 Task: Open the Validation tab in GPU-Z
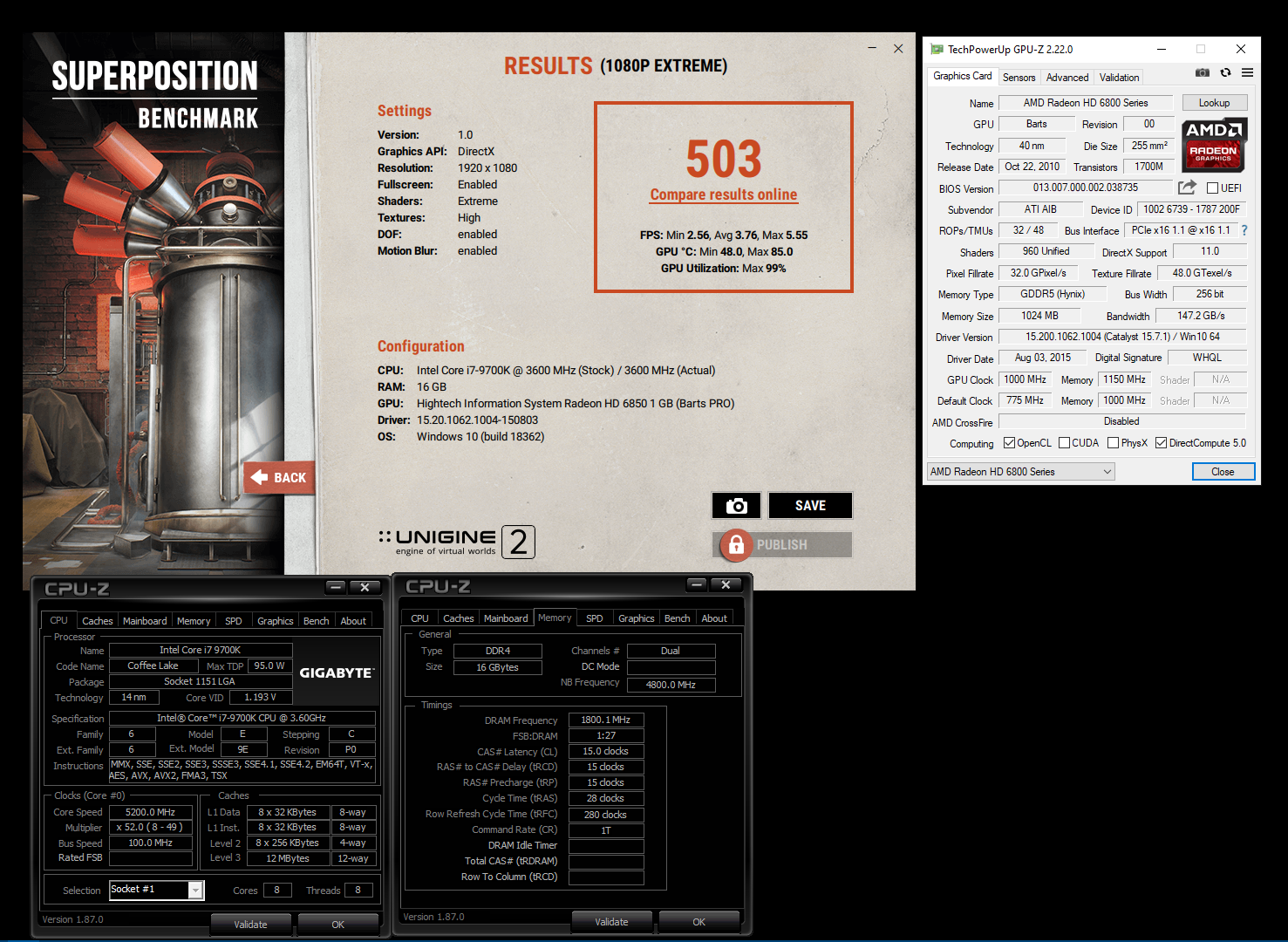(x=1119, y=78)
